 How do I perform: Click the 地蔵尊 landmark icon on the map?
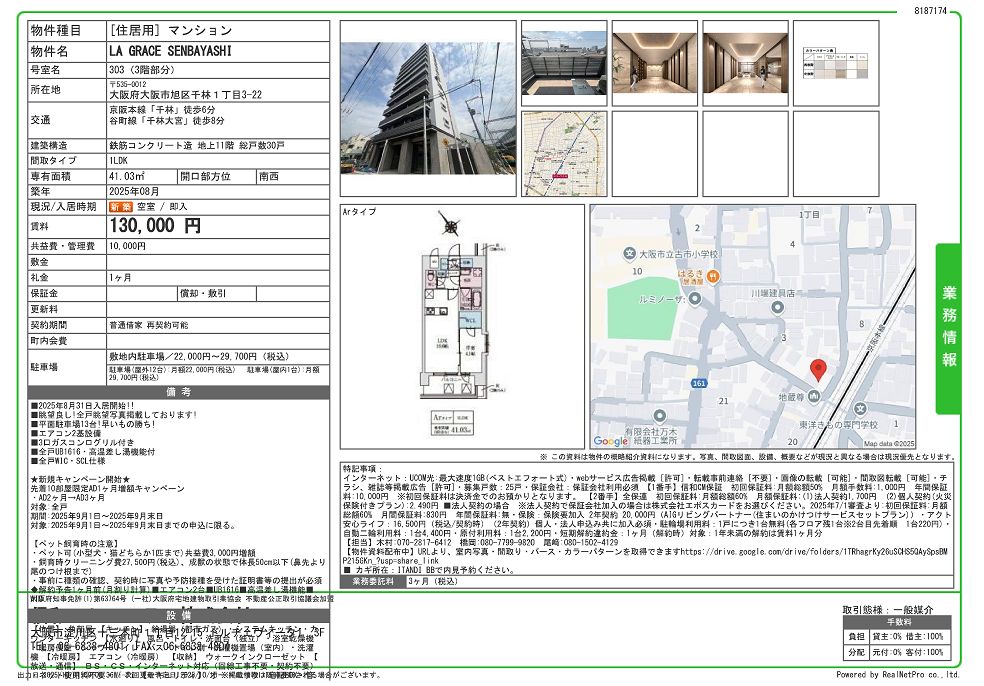[x=816, y=398]
